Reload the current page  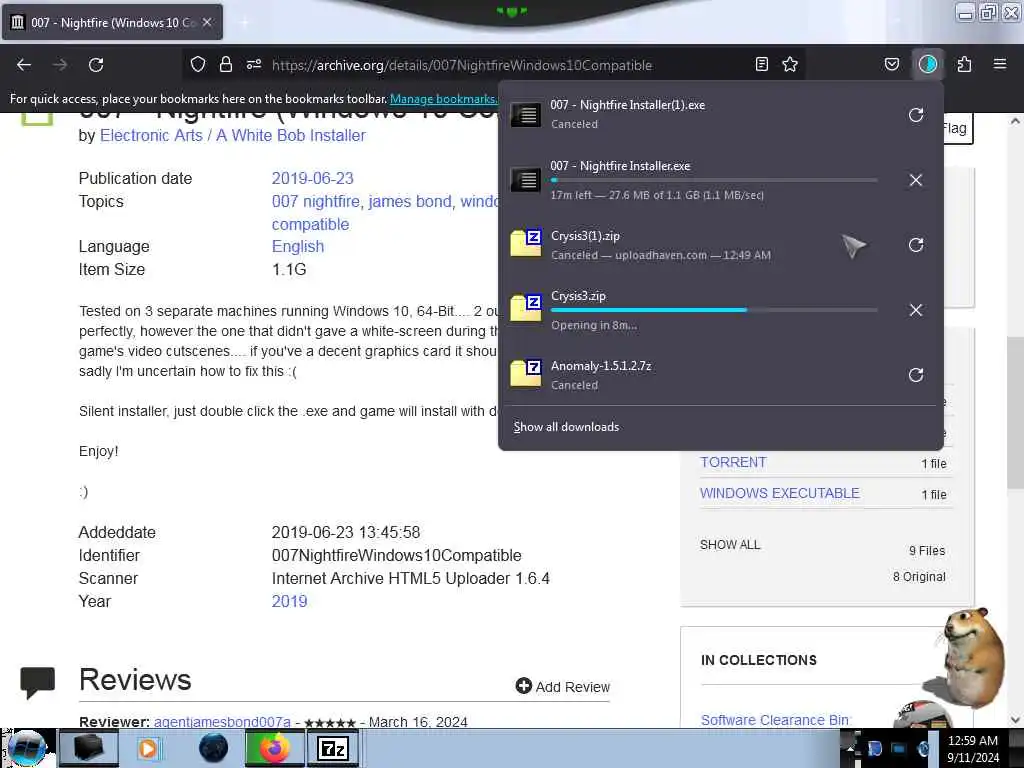(96, 65)
